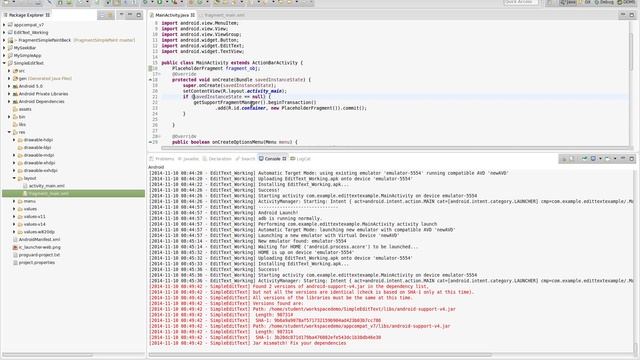Select the assets folder
640x360 pixels.
tap(25, 109)
